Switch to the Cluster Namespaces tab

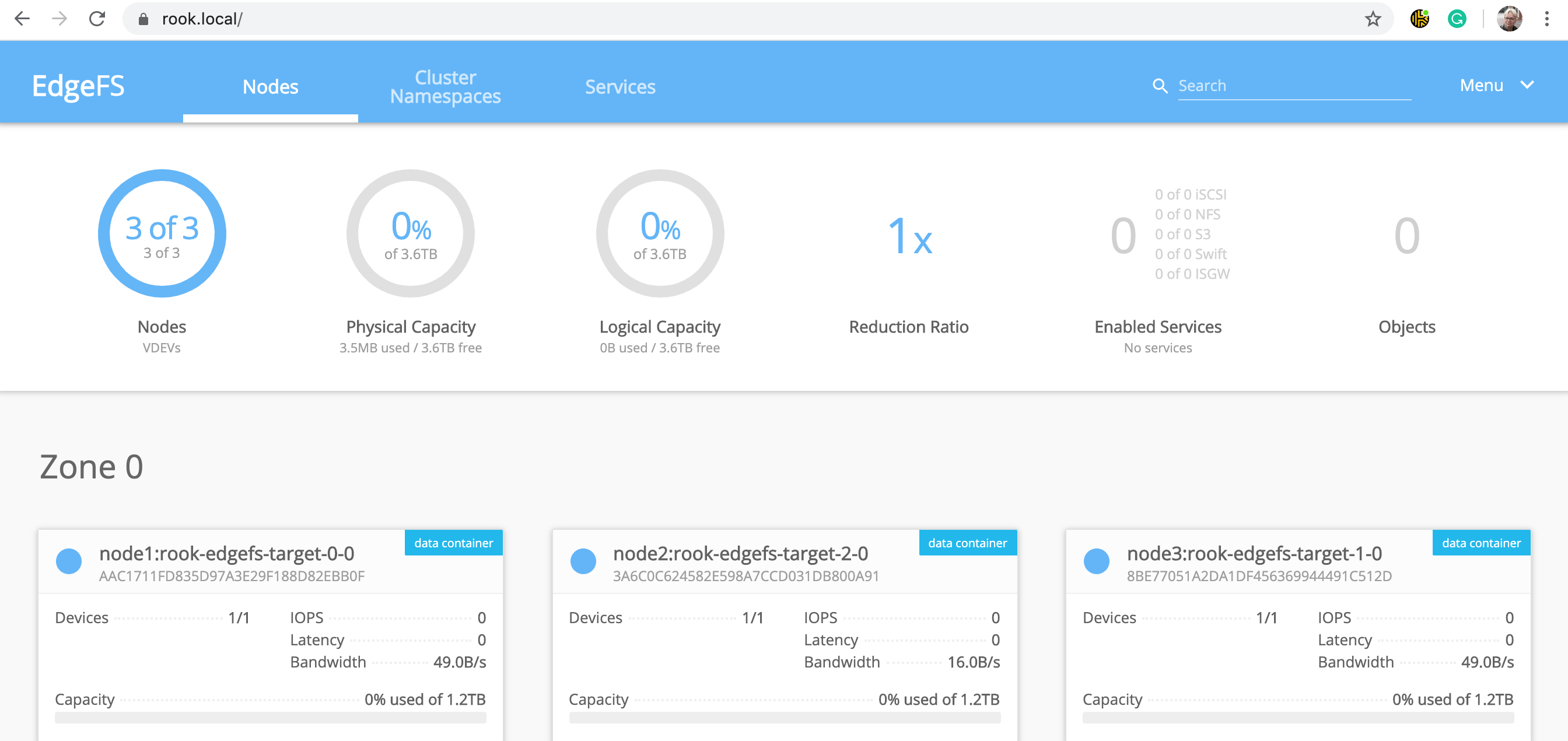445,86
